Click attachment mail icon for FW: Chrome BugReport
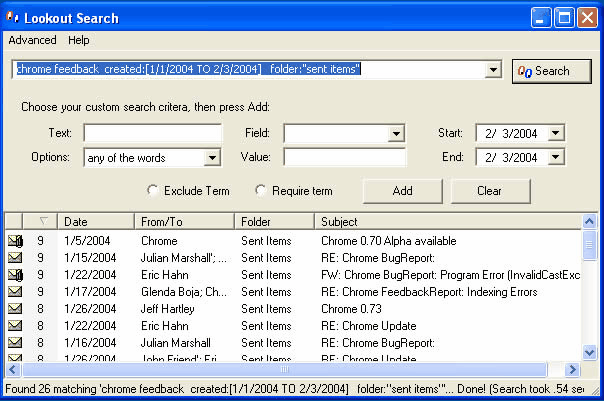 [15, 275]
